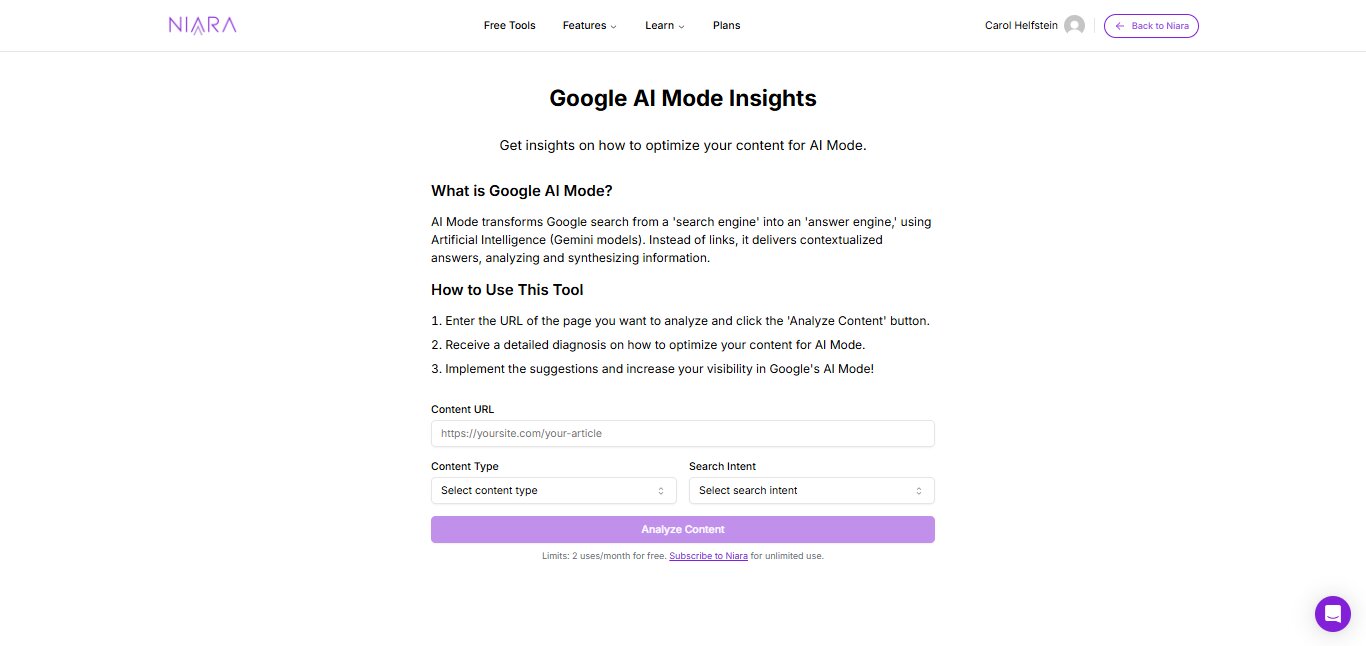Open the chat support bubble
Viewport: 1366px width, 646px height.
coord(1332,613)
